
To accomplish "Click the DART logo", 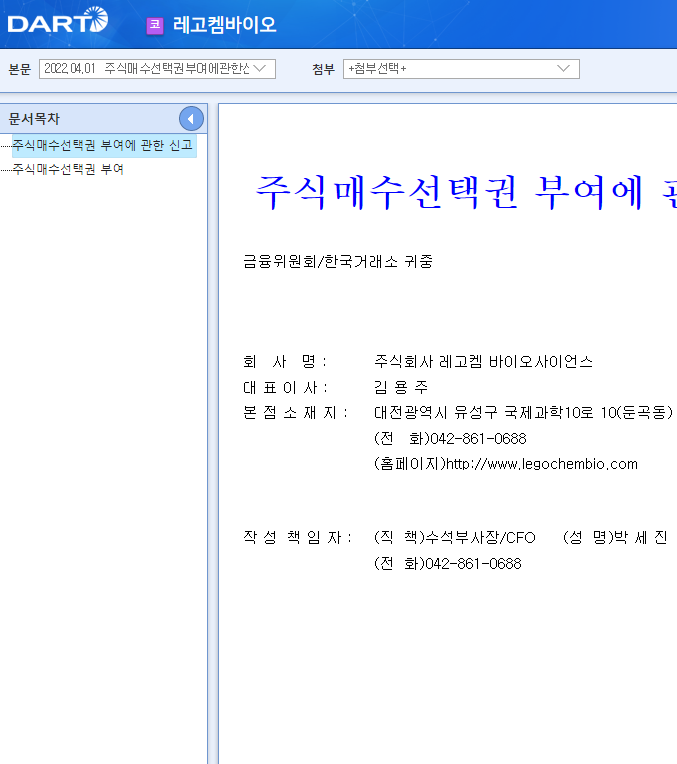I will [58, 20].
